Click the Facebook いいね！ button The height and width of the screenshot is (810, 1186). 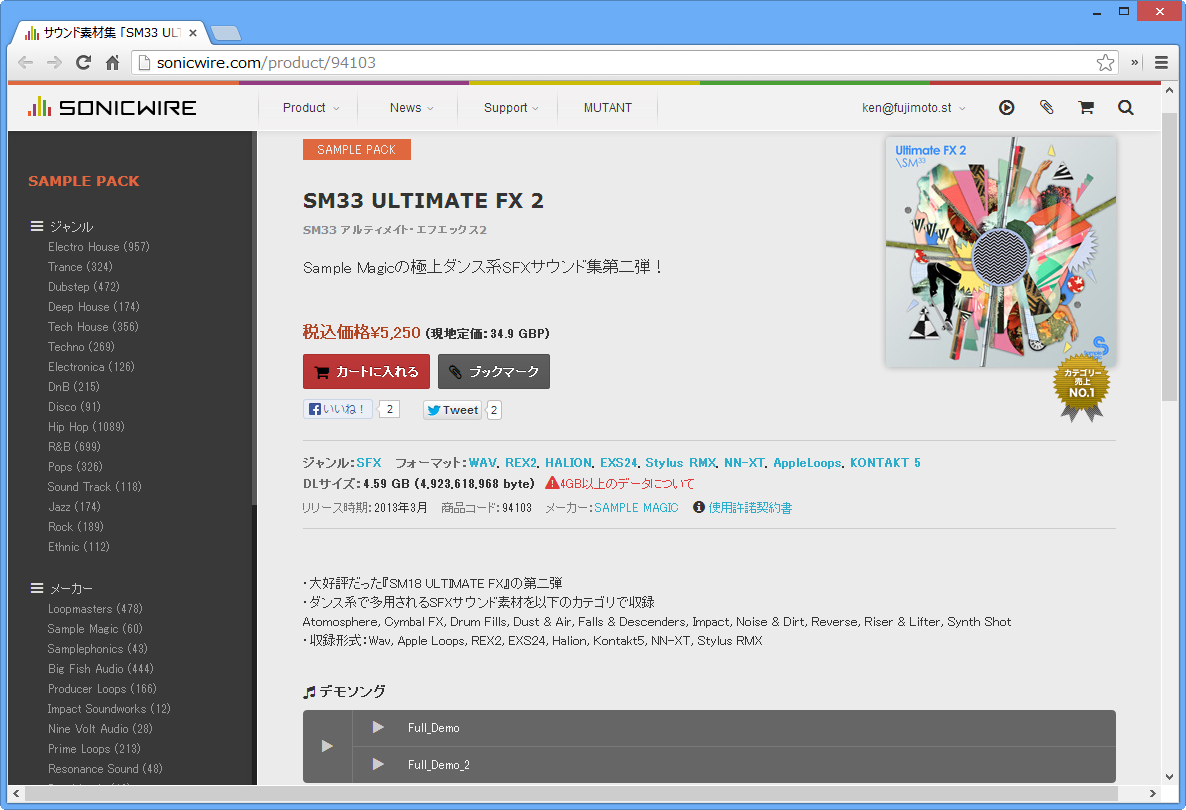coord(337,409)
